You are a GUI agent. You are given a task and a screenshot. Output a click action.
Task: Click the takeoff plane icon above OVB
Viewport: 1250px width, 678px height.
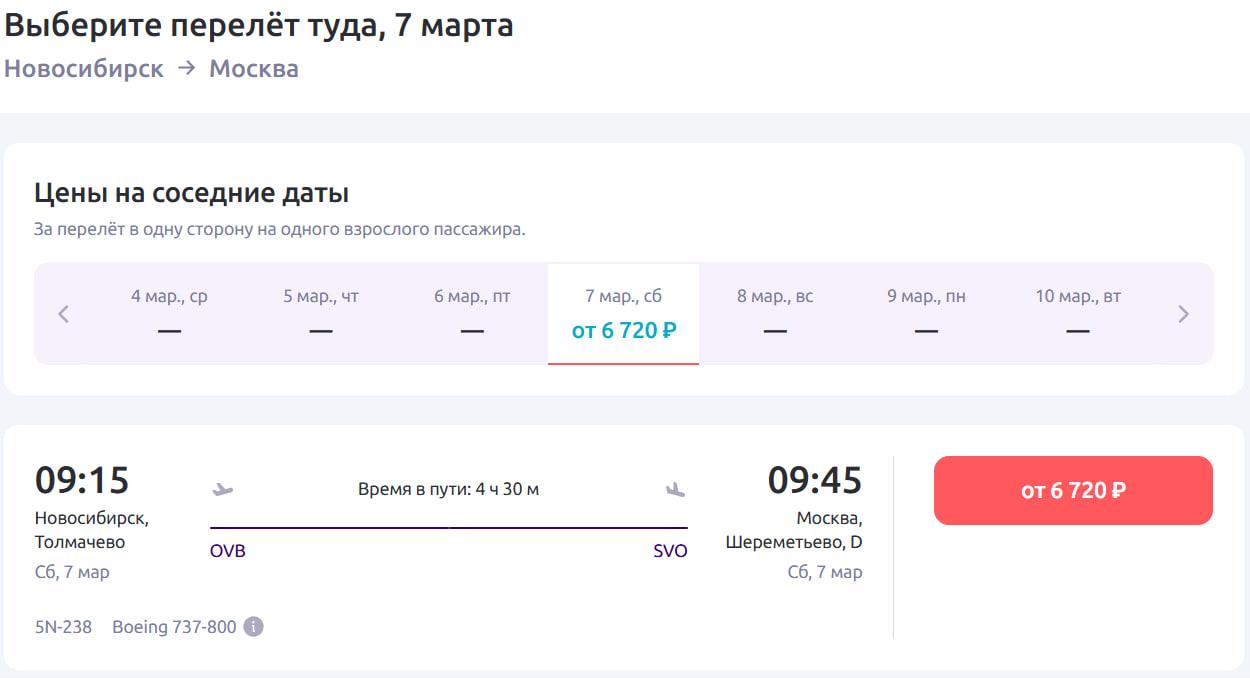223,490
